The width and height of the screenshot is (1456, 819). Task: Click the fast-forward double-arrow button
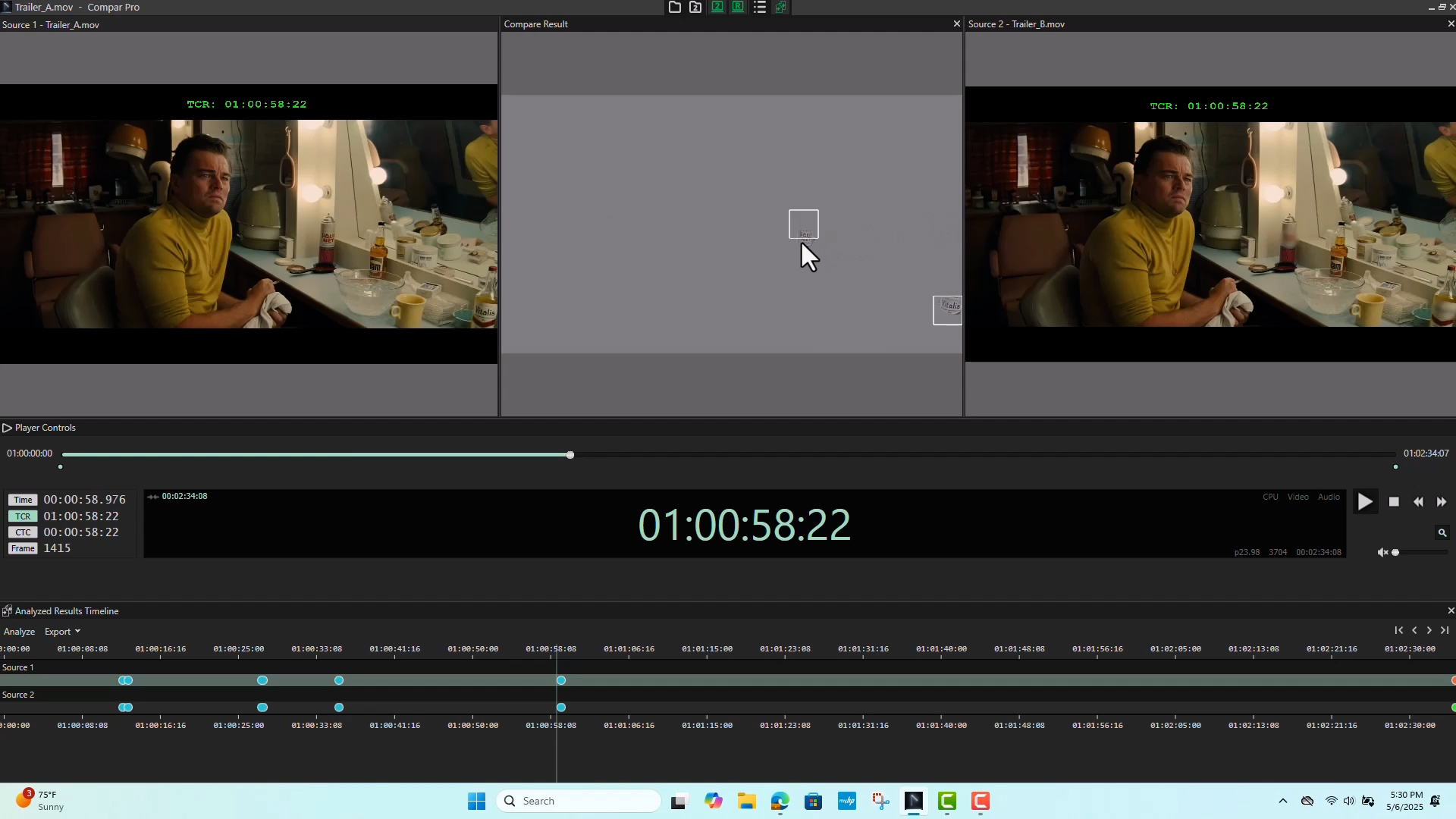click(x=1442, y=502)
